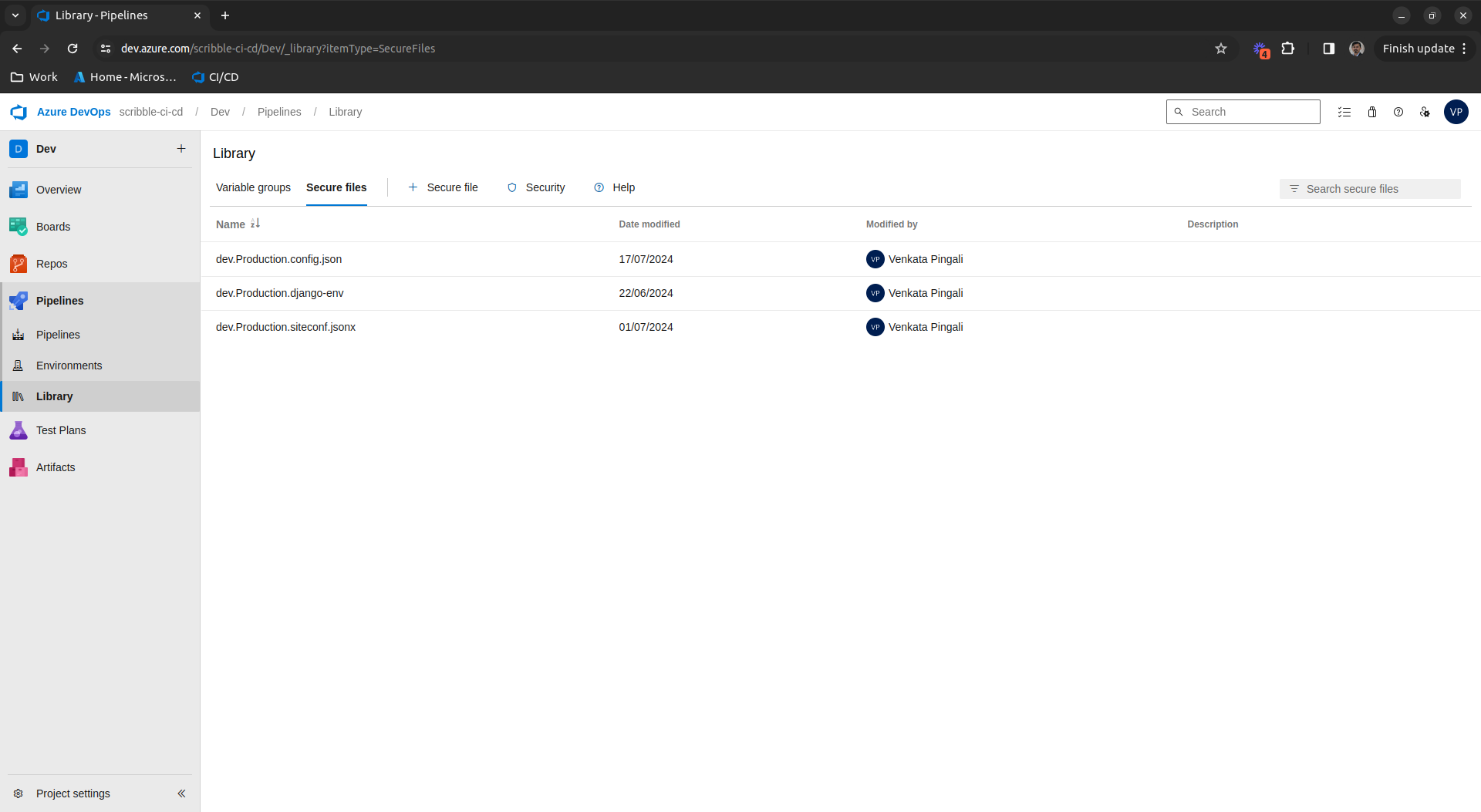Select the Secure files tab
The height and width of the screenshot is (812, 1481).
pos(336,187)
